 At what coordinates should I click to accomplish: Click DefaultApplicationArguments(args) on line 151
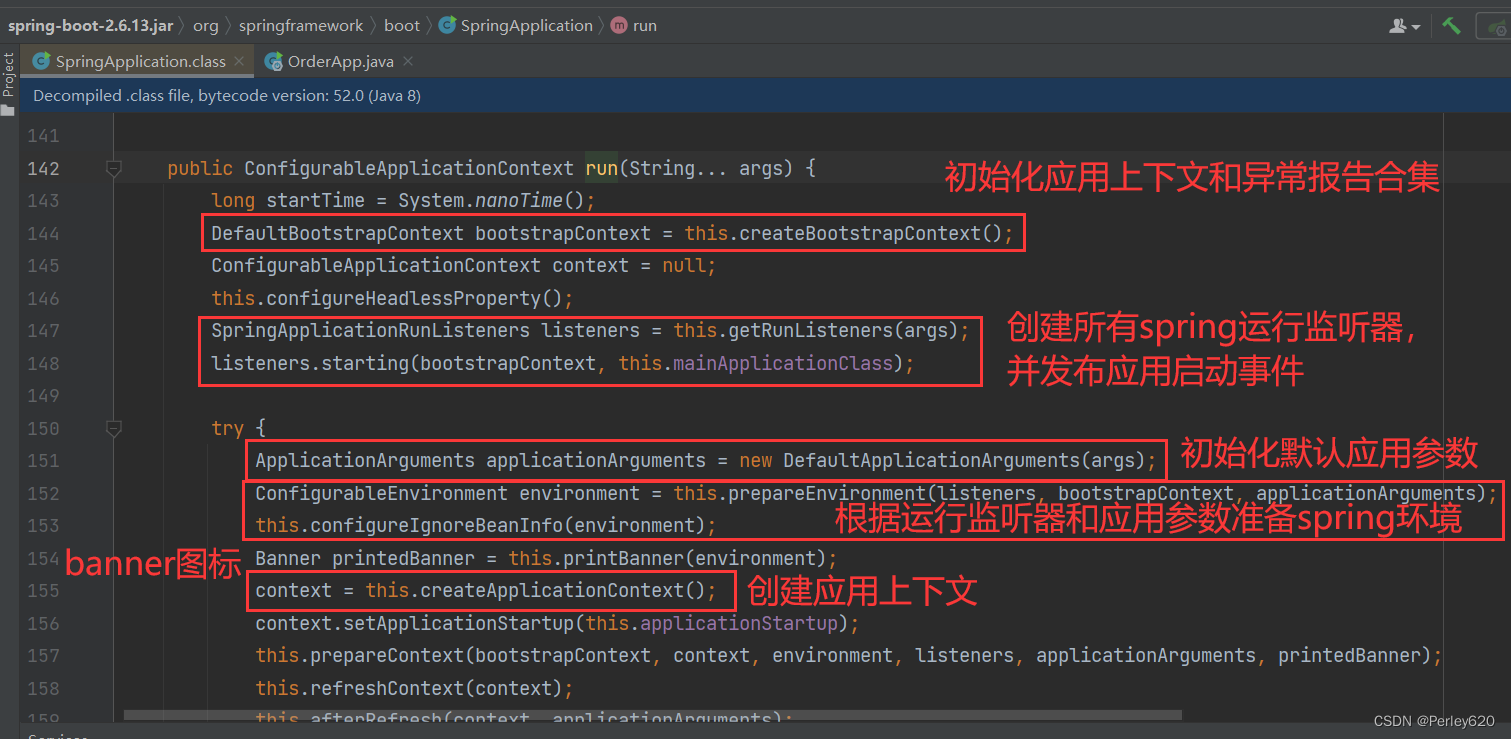click(963, 461)
